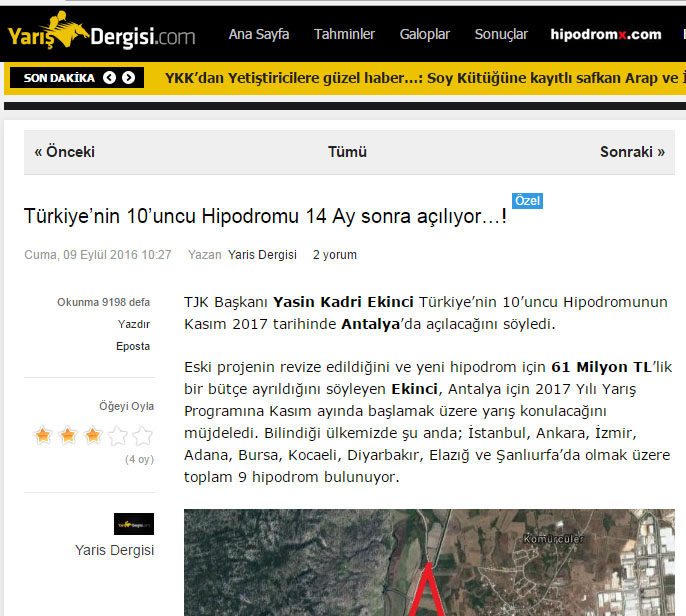View Tümü articles list
This screenshot has height=616, width=686.
(x=347, y=152)
